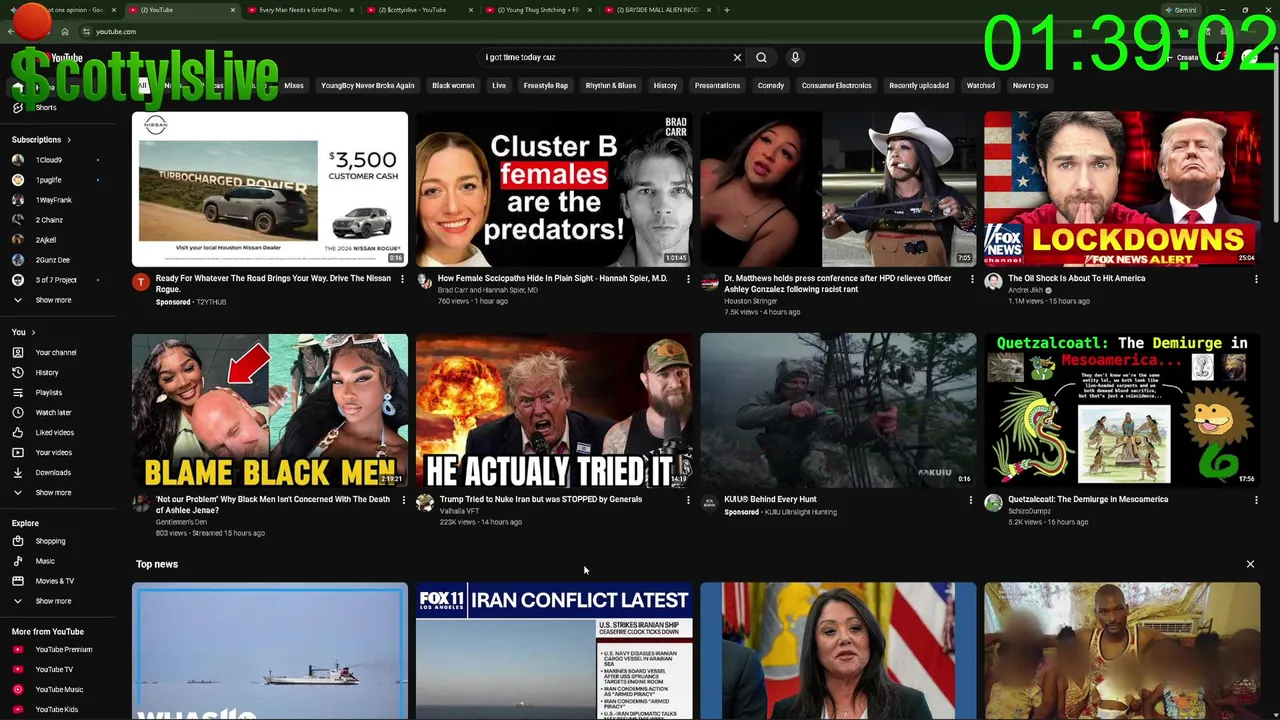This screenshot has height=720, width=1280.
Task: Open Liked videos
Action: point(54,432)
